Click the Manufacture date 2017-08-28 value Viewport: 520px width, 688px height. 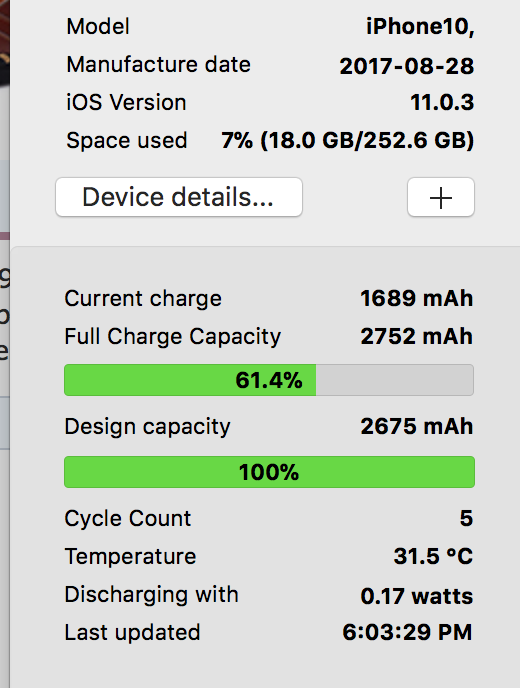click(x=407, y=66)
